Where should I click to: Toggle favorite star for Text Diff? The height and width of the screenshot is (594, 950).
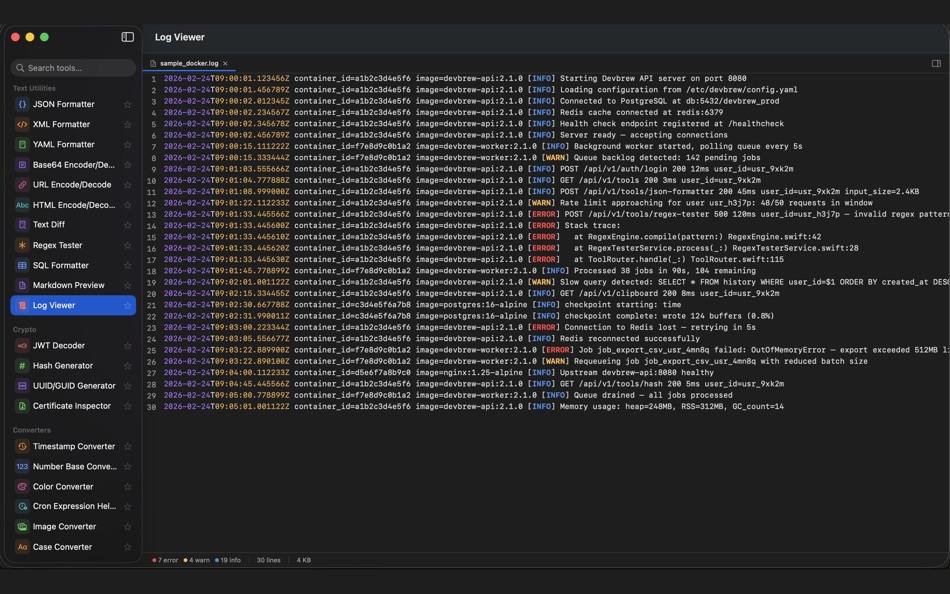[x=127, y=225]
